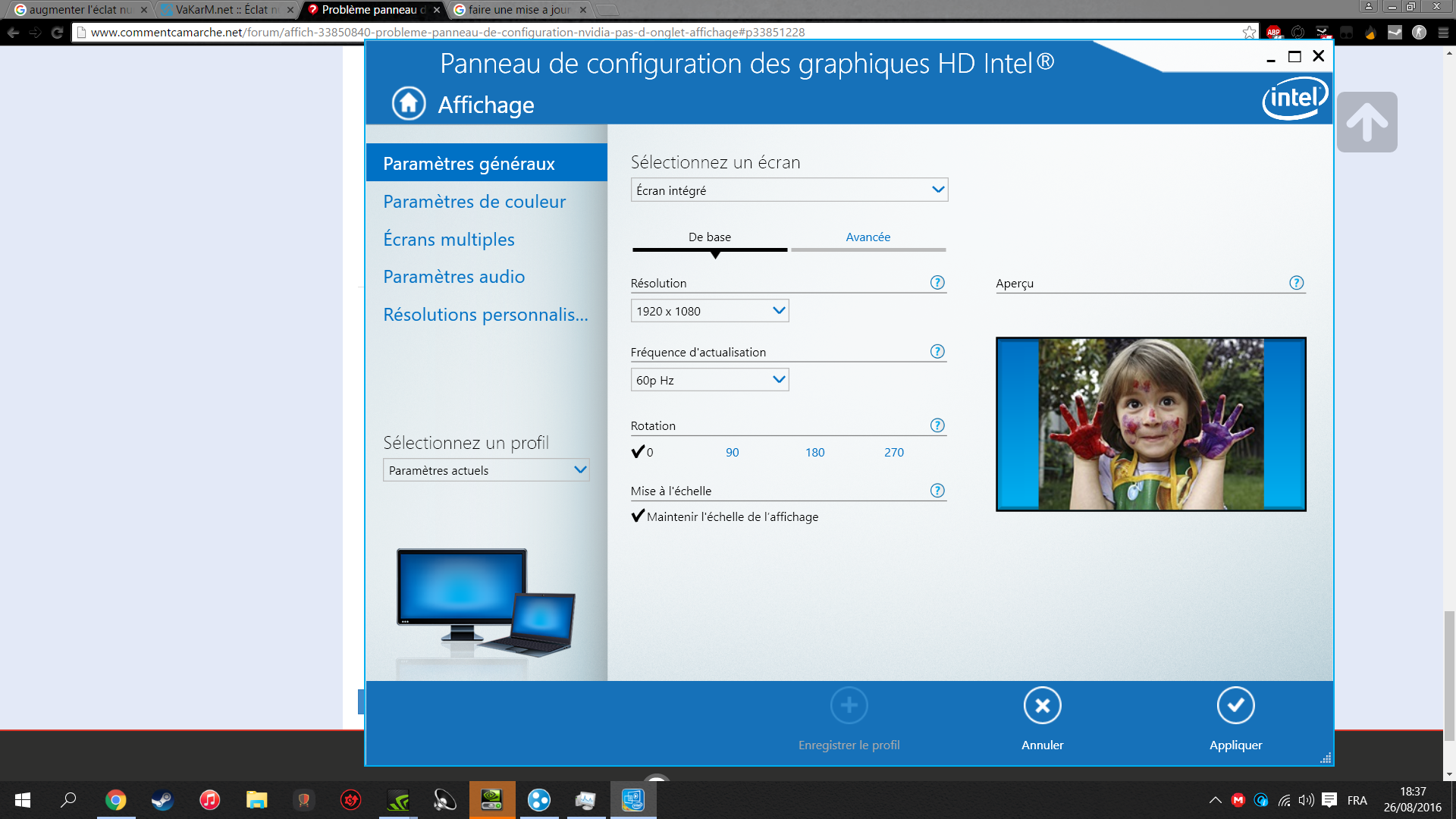This screenshot has width=1456, height=819.
Task: Open help icon for Fréquence d'actualisation
Action: 937,351
